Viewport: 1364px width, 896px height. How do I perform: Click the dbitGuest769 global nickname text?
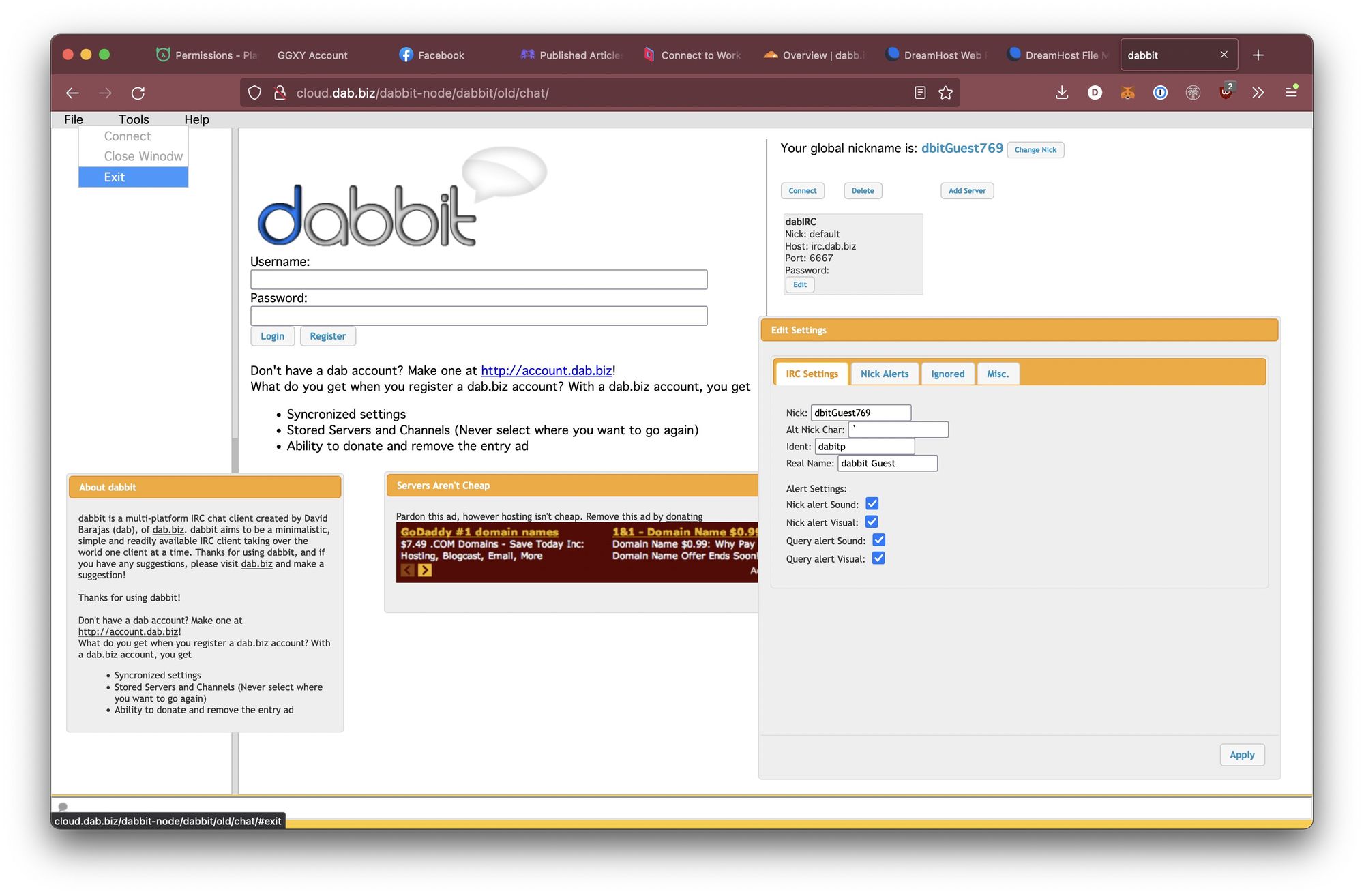click(x=962, y=148)
